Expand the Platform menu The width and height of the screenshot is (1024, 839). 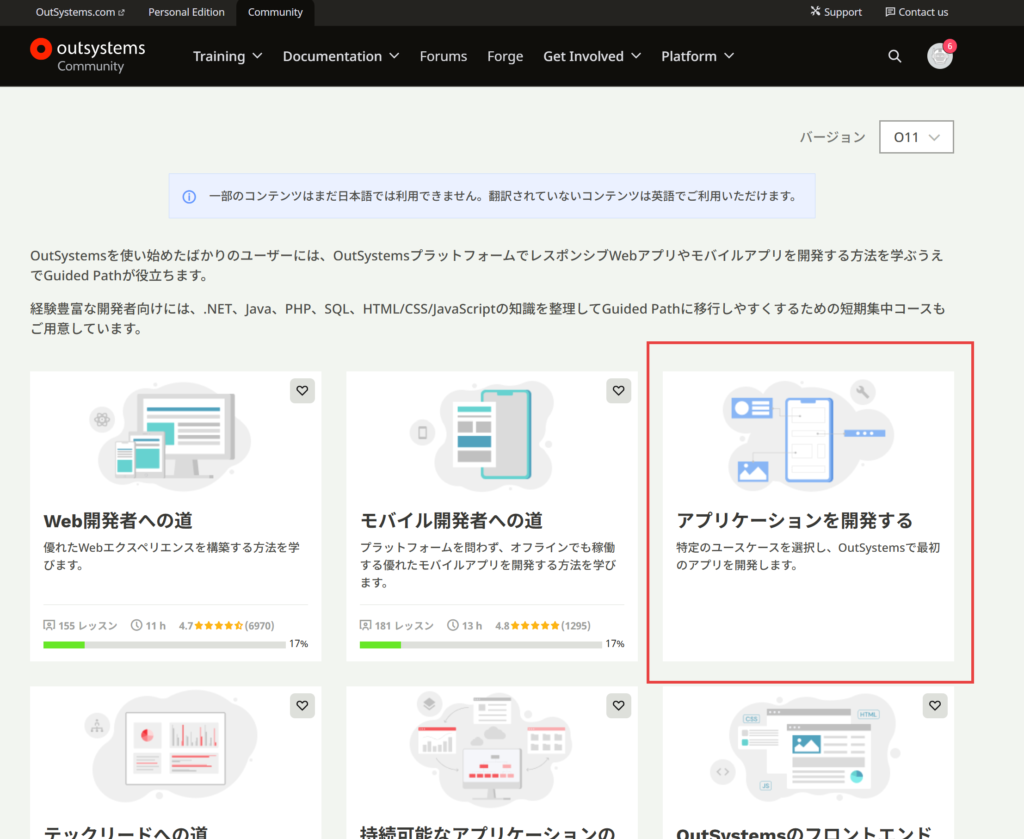[x=697, y=56]
